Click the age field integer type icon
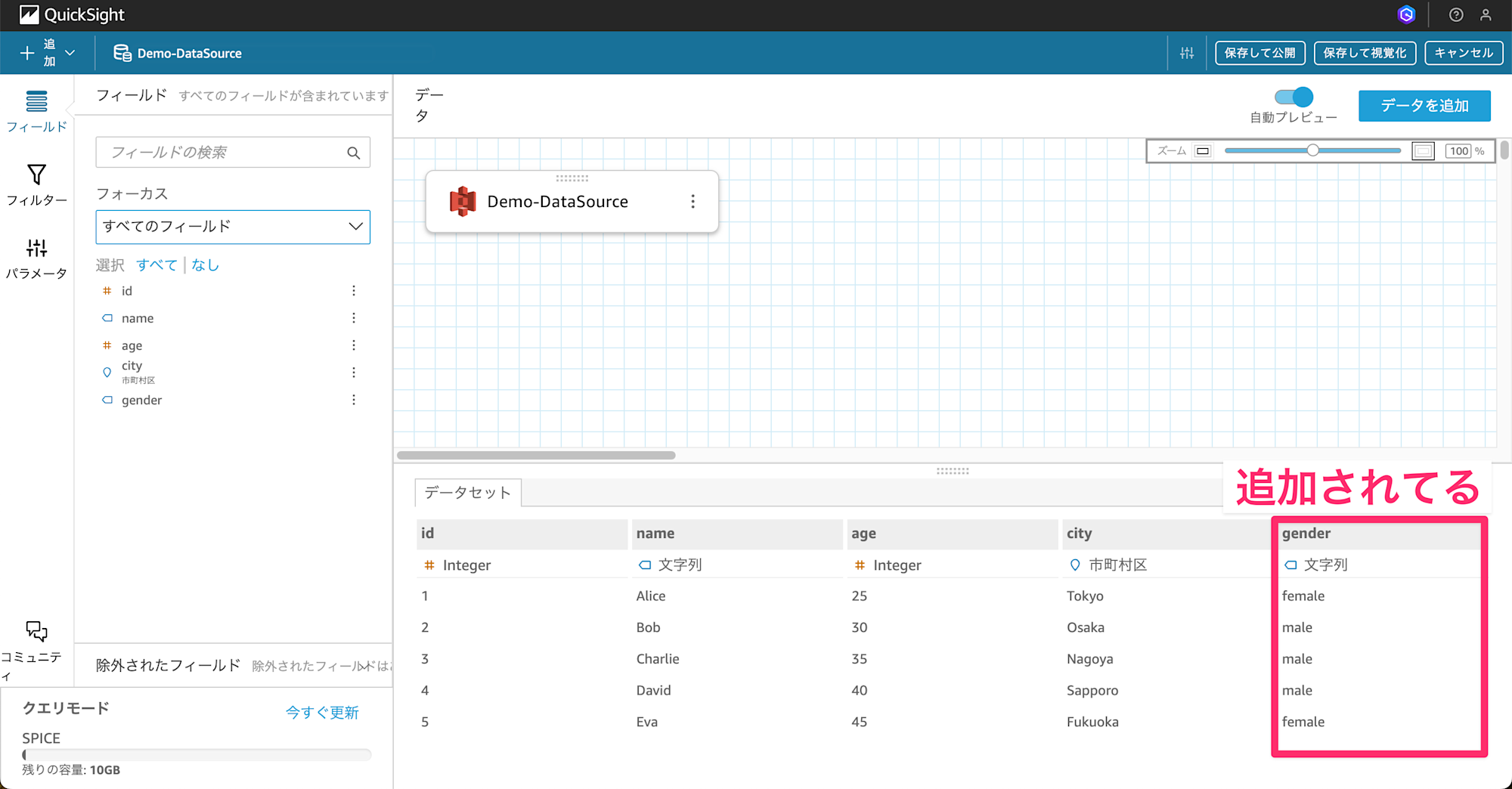Viewport: 1512px width, 789px height. tap(107, 345)
